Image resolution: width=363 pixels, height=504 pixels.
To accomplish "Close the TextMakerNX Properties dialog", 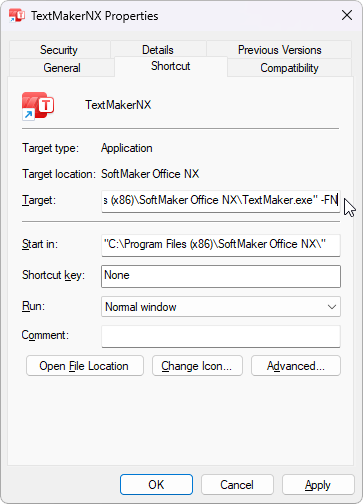I will point(347,15).
